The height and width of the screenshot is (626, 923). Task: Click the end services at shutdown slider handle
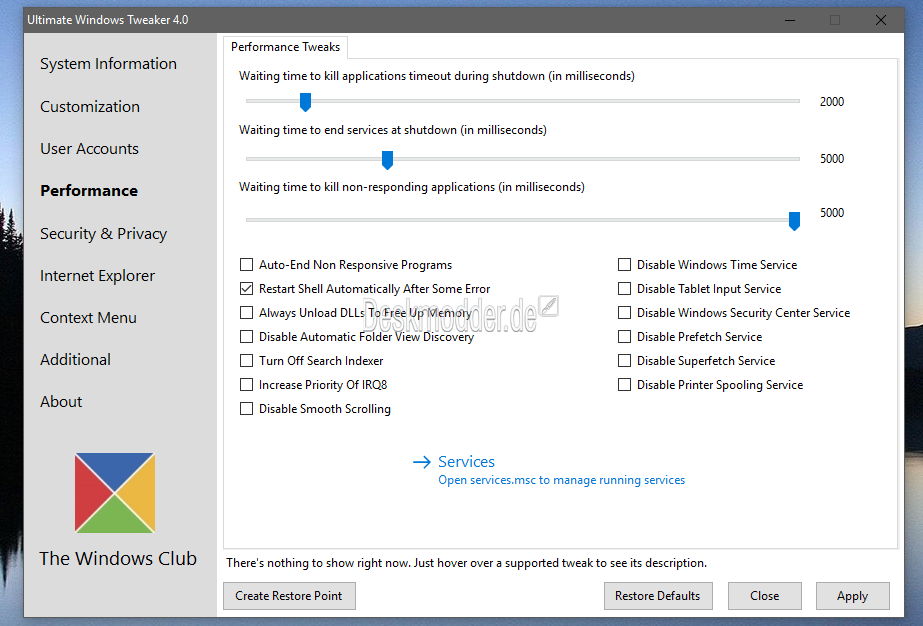(387, 160)
